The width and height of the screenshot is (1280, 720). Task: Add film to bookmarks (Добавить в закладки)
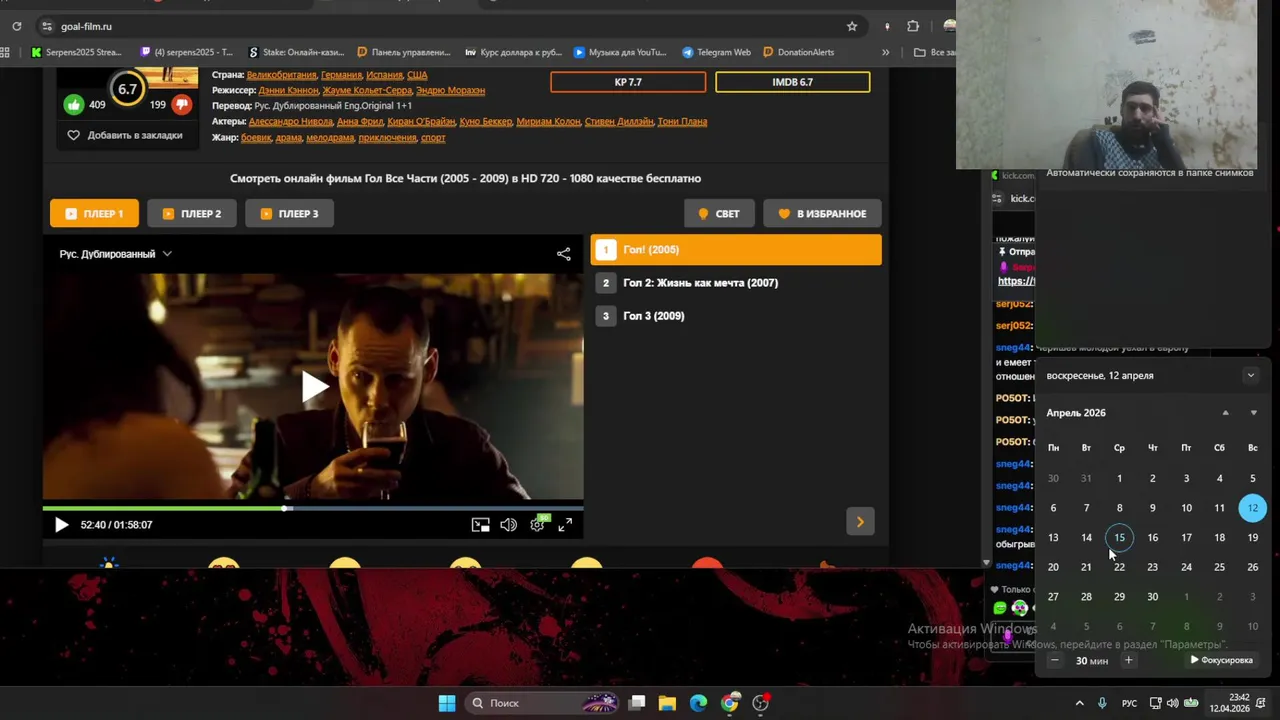click(x=125, y=135)
